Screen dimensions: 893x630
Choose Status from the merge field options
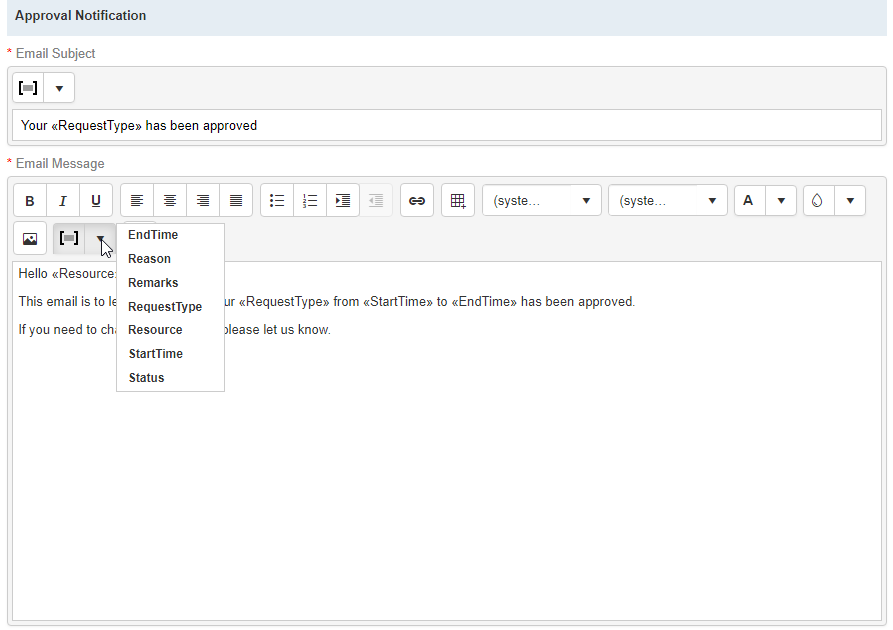tap(146, 377)
